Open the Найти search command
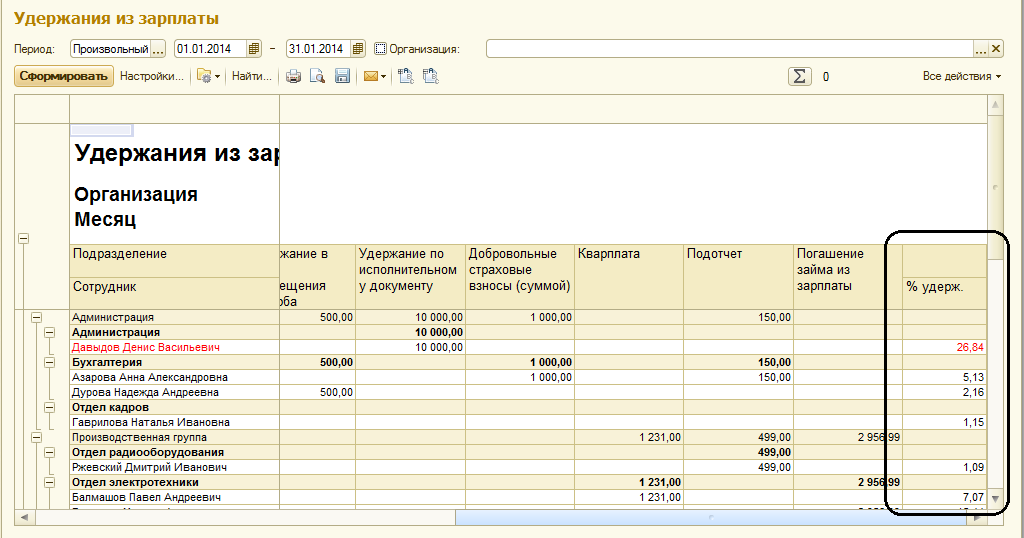This screenshot has width=1024, height=538. (252, 76)
